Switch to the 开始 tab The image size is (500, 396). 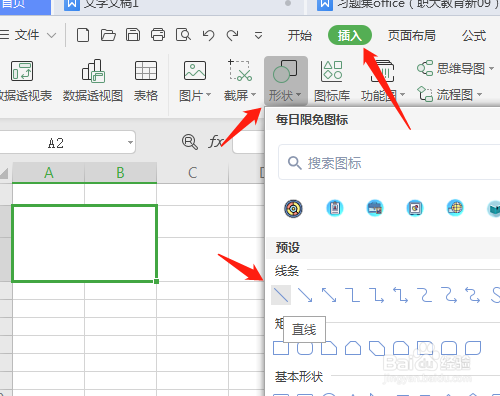[299, 35]
